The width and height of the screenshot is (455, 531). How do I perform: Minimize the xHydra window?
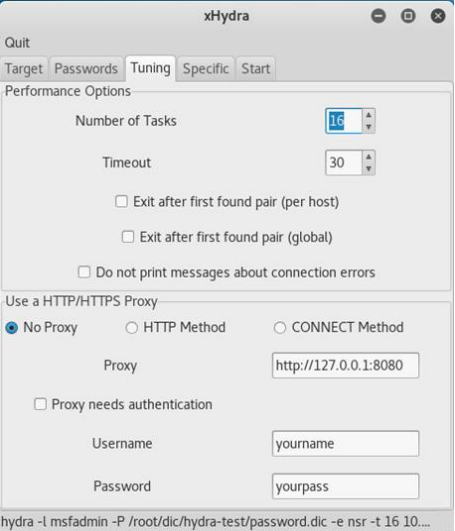click(x=378, y=16)
